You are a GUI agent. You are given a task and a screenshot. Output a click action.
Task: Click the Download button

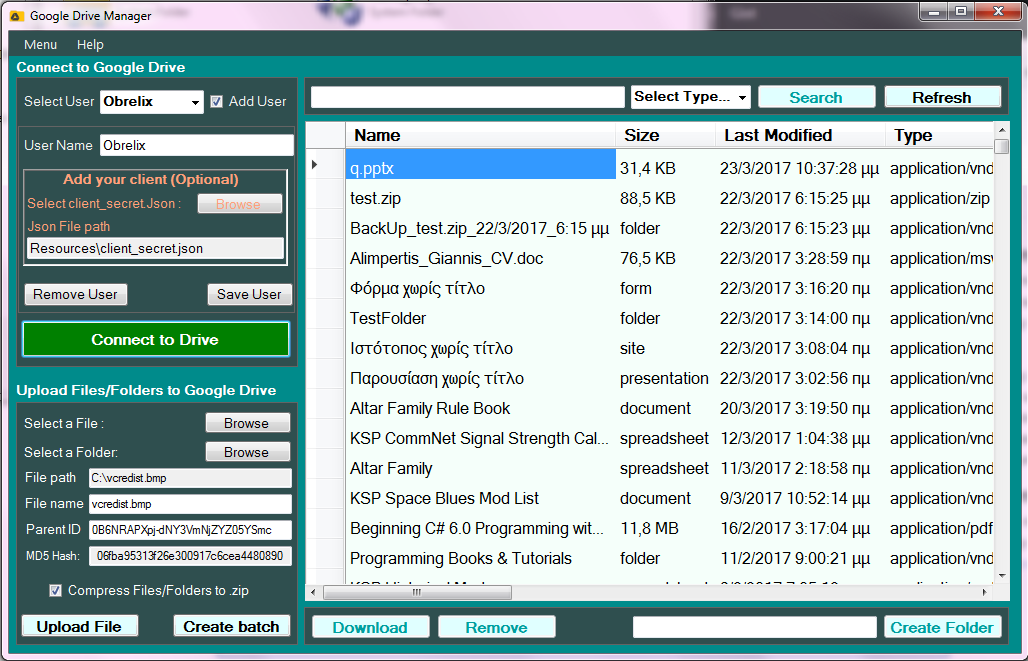coord(370,627)
